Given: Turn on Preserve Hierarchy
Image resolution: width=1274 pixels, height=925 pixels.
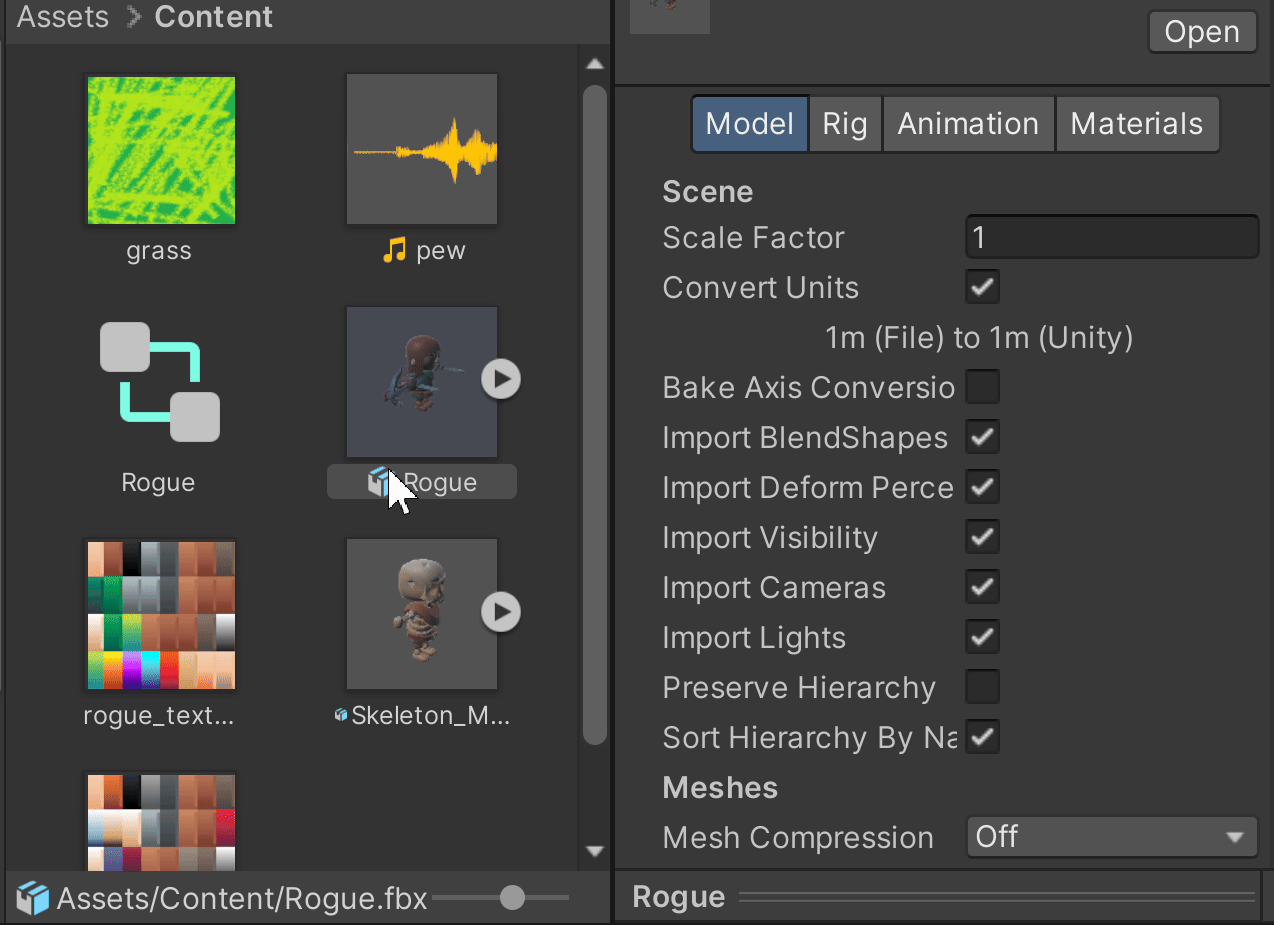Looking at the screenshot, I should pyautogui.click(x=982, y=687).
